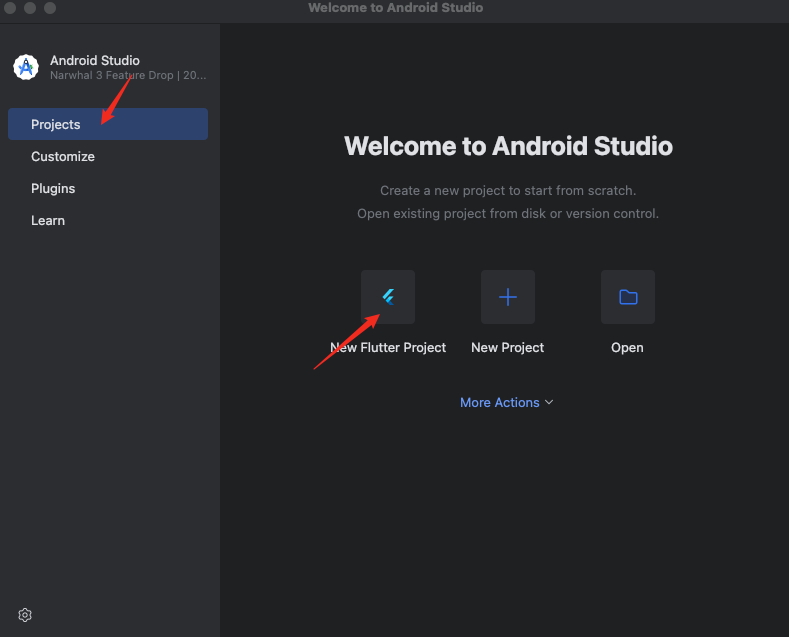Viewport: 789px width, 637px height.
Task: Click the New Flutter Project icon
Action: tap(387, 297)
